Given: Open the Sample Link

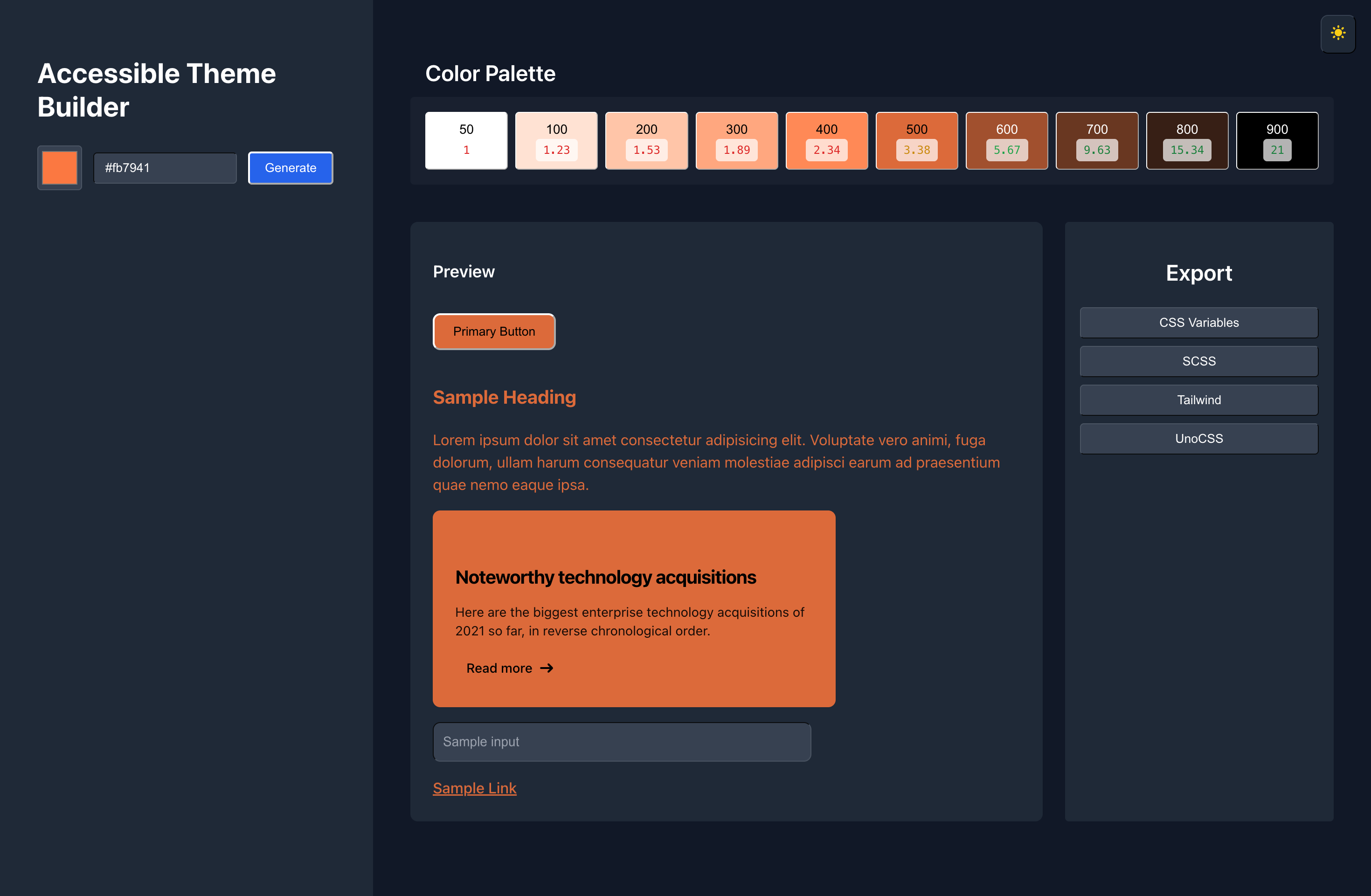Looking at the screenshot, I should [474, 788].
